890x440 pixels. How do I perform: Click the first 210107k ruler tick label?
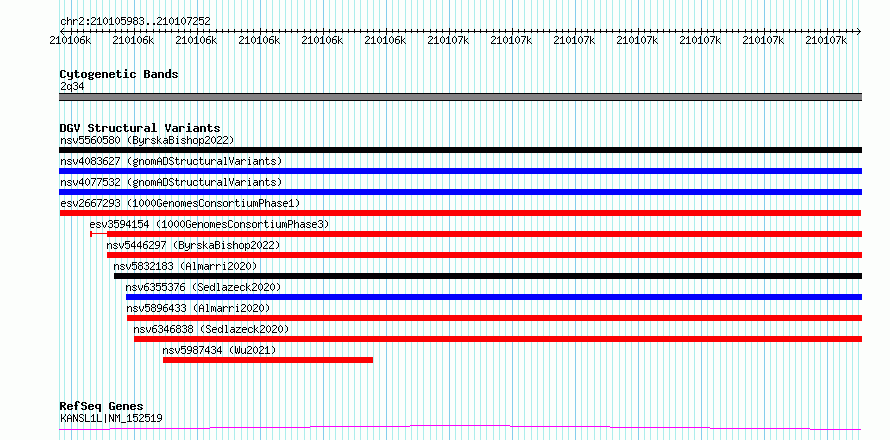click(x=448, y=40)
